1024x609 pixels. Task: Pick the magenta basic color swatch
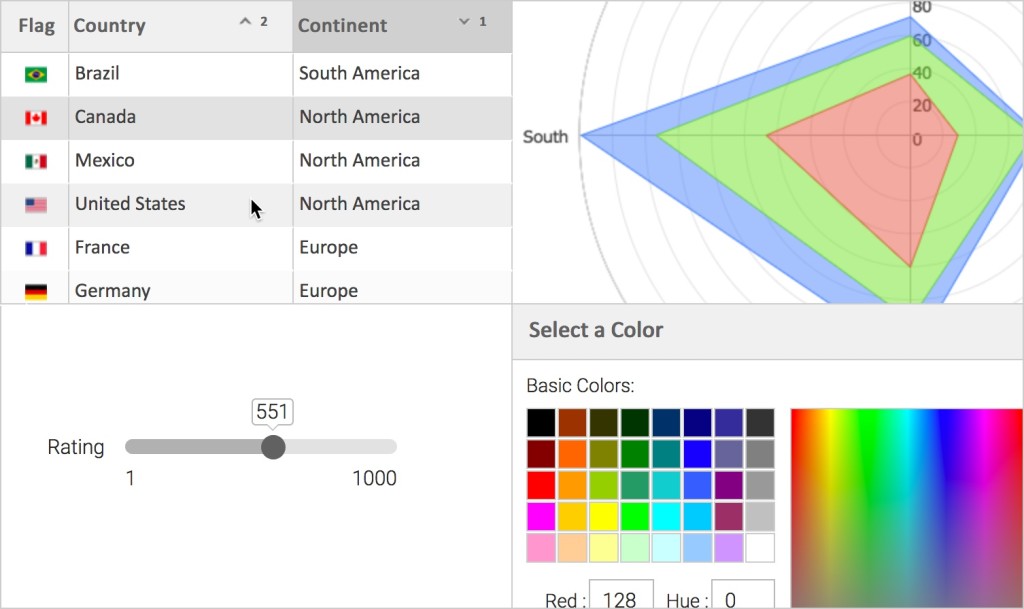541,517
